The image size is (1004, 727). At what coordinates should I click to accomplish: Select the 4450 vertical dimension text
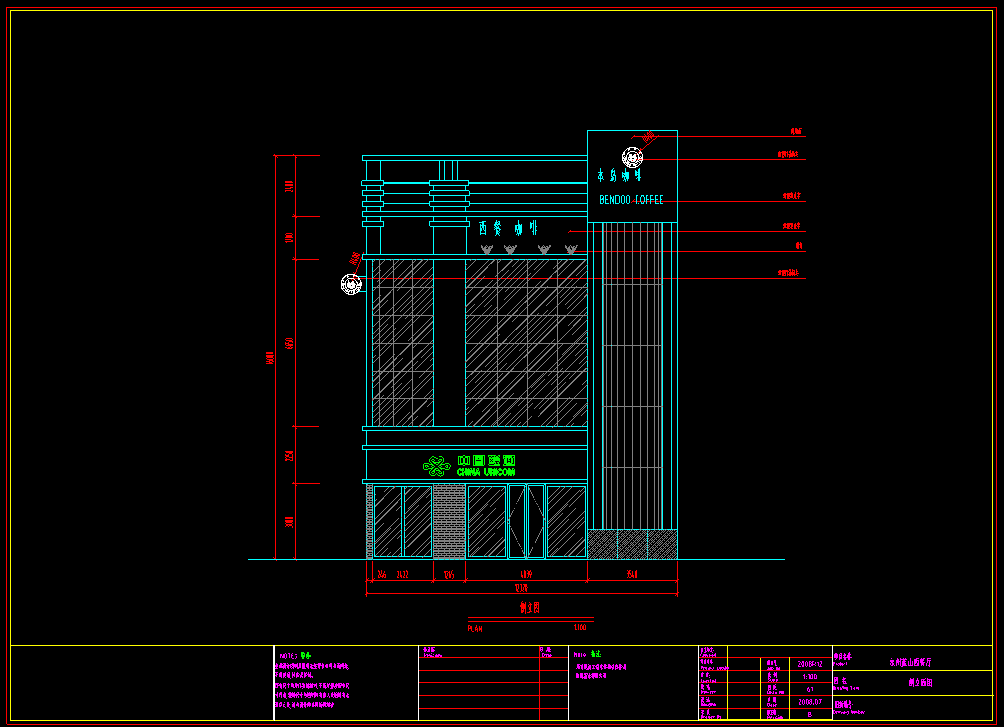pos(290,343)
